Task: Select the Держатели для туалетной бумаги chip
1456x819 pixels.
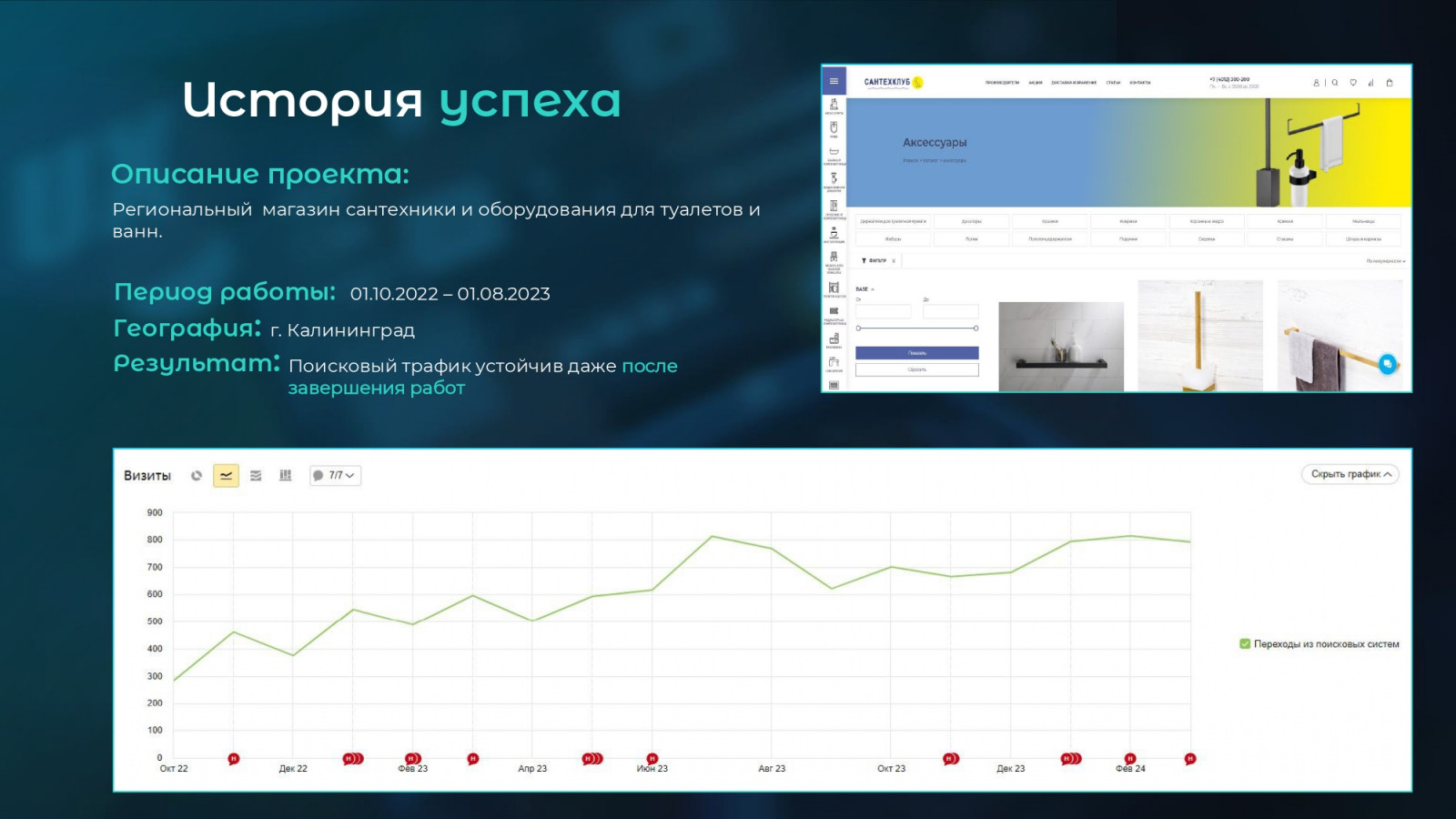Action: pos(894,221)
